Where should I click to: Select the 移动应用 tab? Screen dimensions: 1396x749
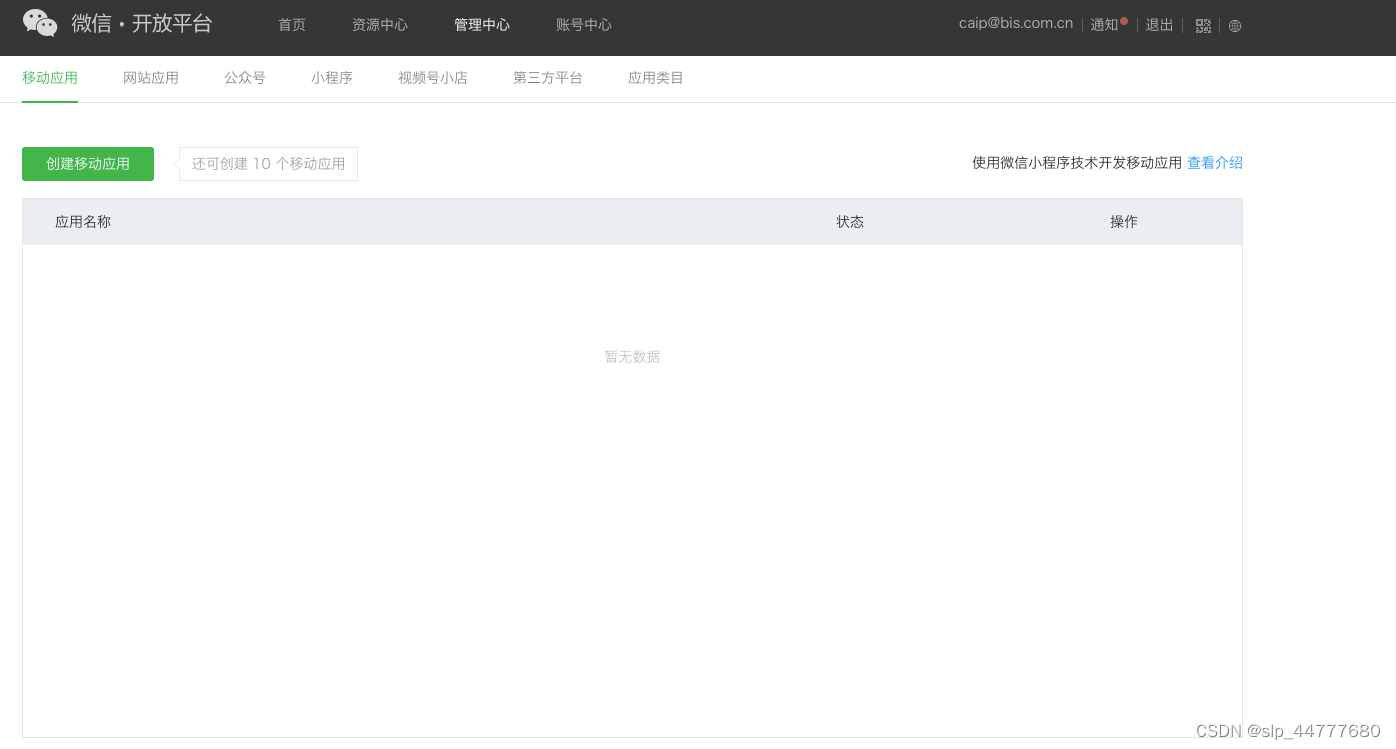click(50, 78)
